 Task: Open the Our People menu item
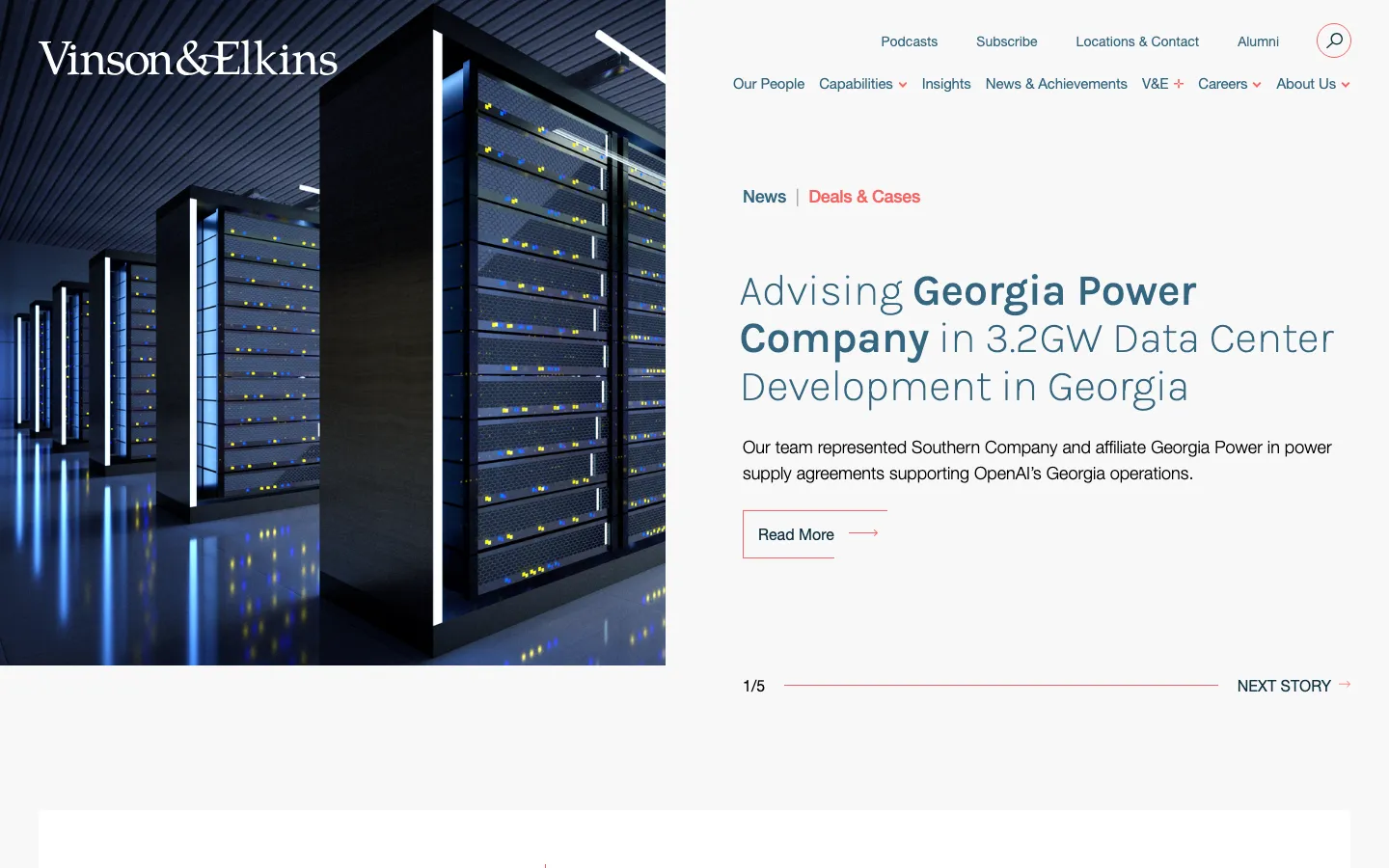(769, 84)
